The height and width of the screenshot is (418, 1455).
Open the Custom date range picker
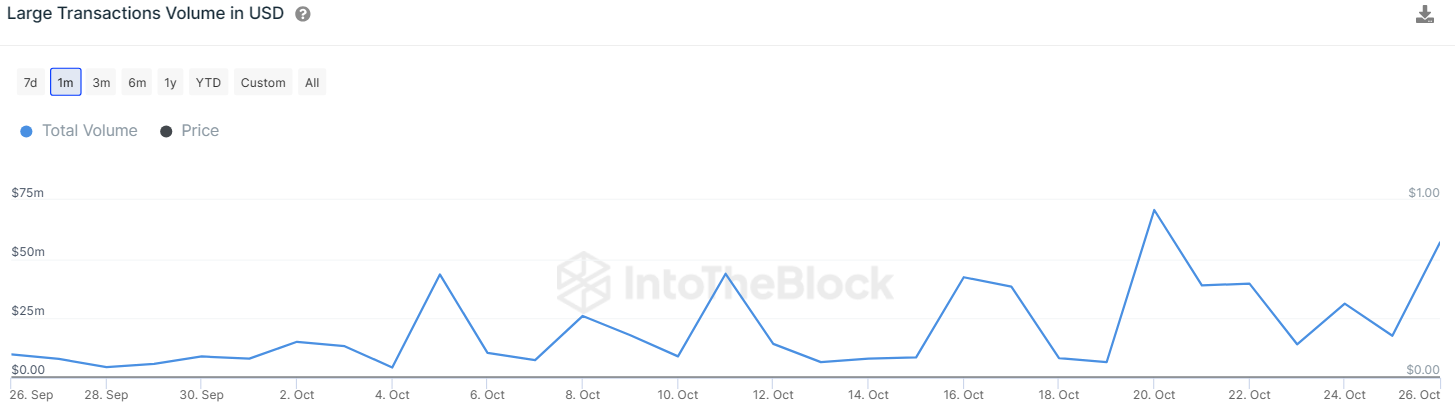coord(263,83)
